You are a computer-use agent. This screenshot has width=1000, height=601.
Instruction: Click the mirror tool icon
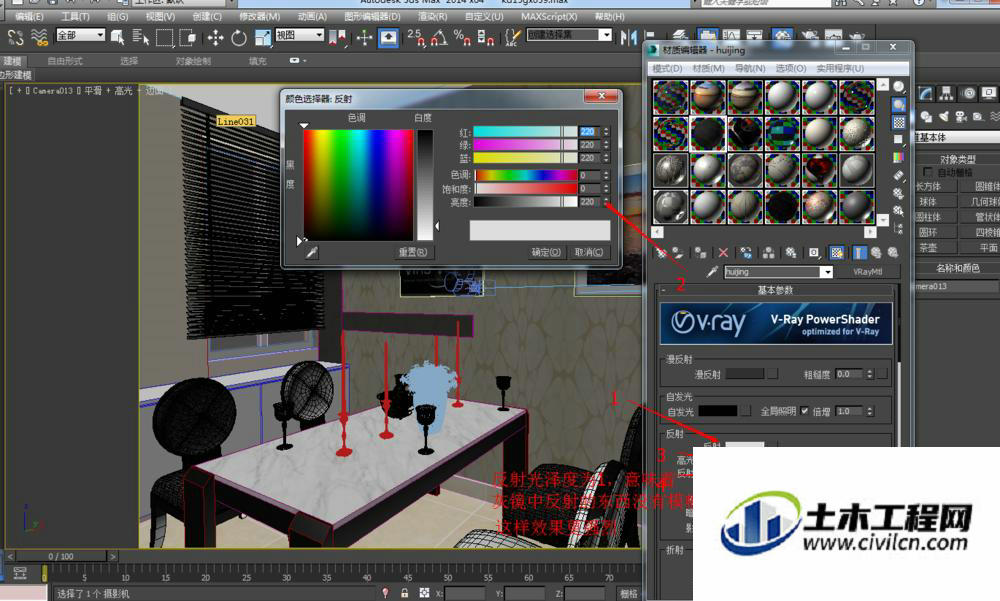(x=629, y=38)
